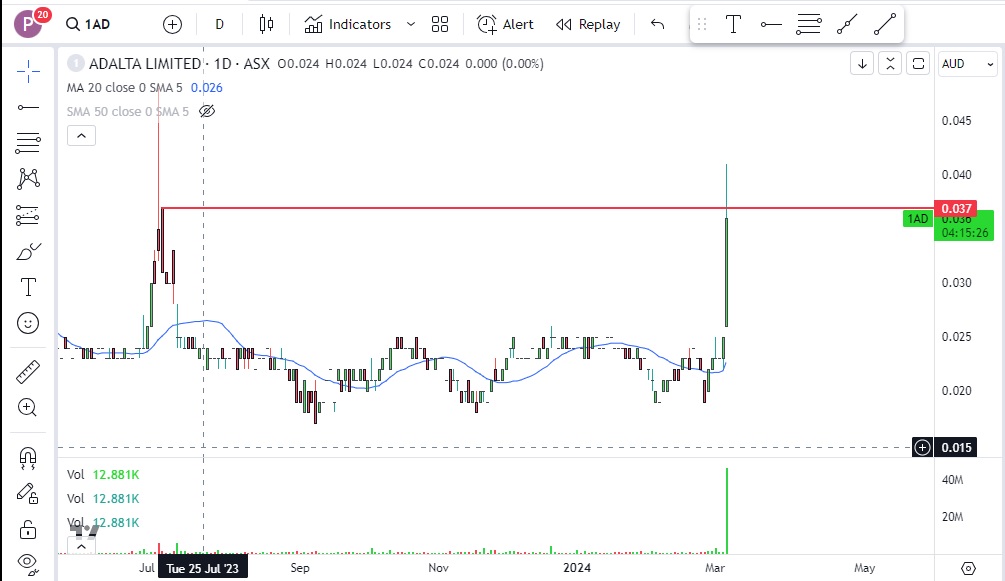Change the D timeframe interval
1005x581 pixels.
coord(220,24)
